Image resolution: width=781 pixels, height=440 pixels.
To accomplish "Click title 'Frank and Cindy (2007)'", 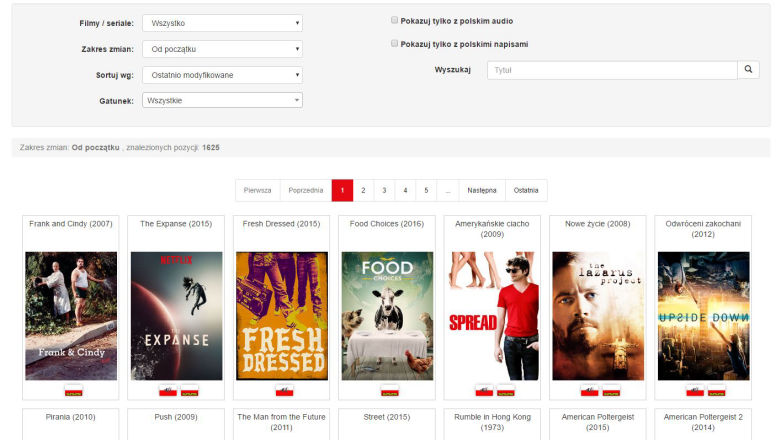I will point(71,224).
